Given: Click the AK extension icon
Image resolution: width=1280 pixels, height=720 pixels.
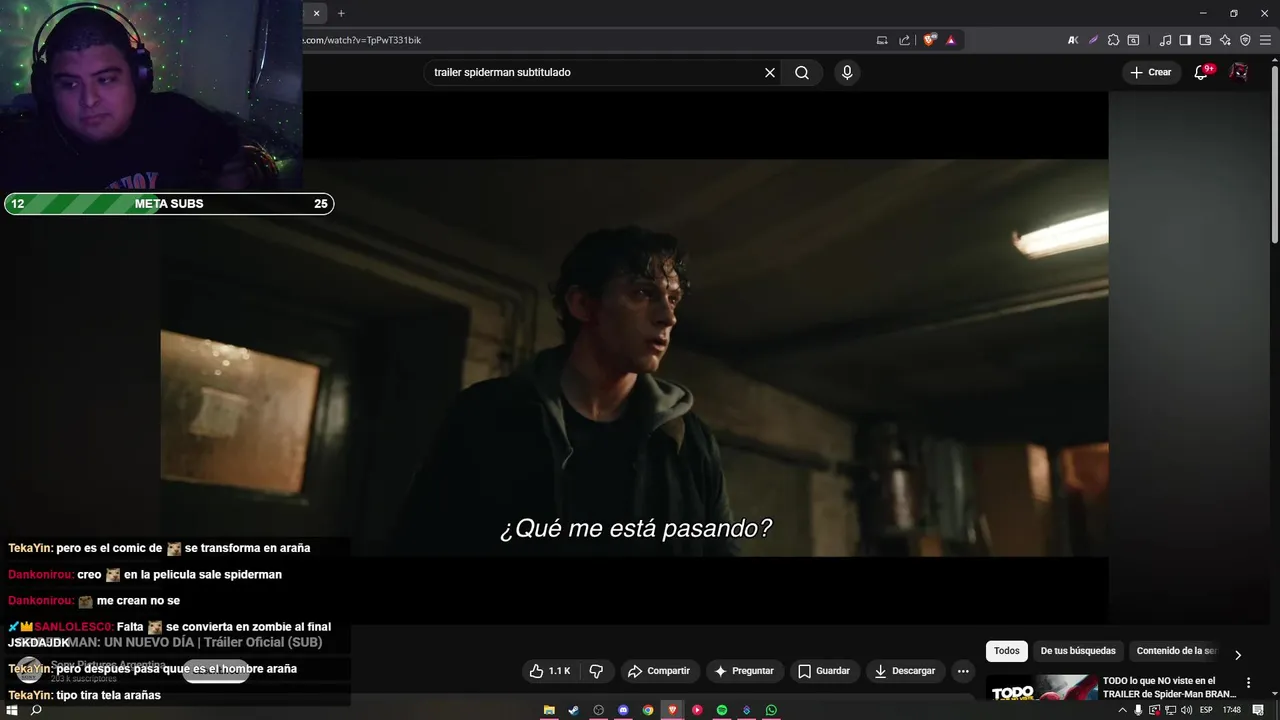Looking at the screenshot, I should [1073, 40].
